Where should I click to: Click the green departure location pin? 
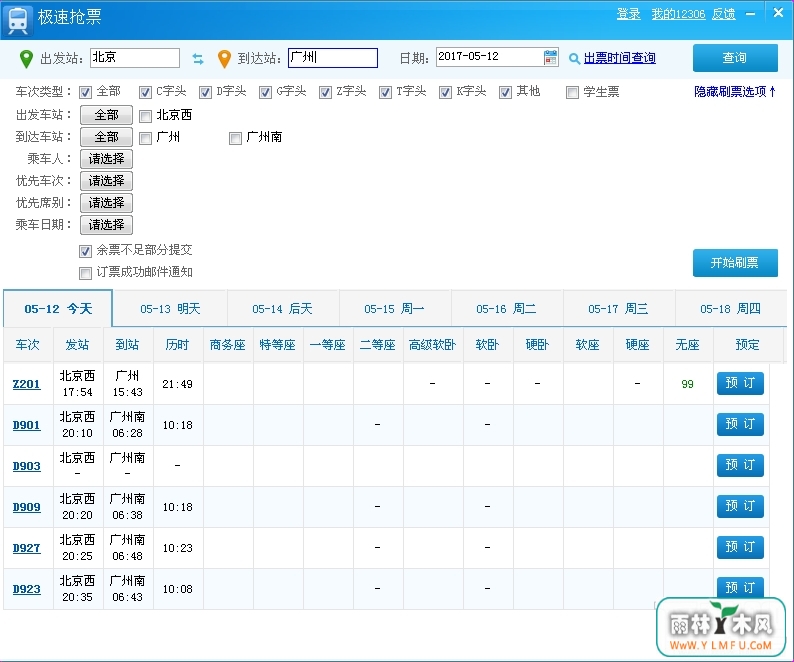26,59
